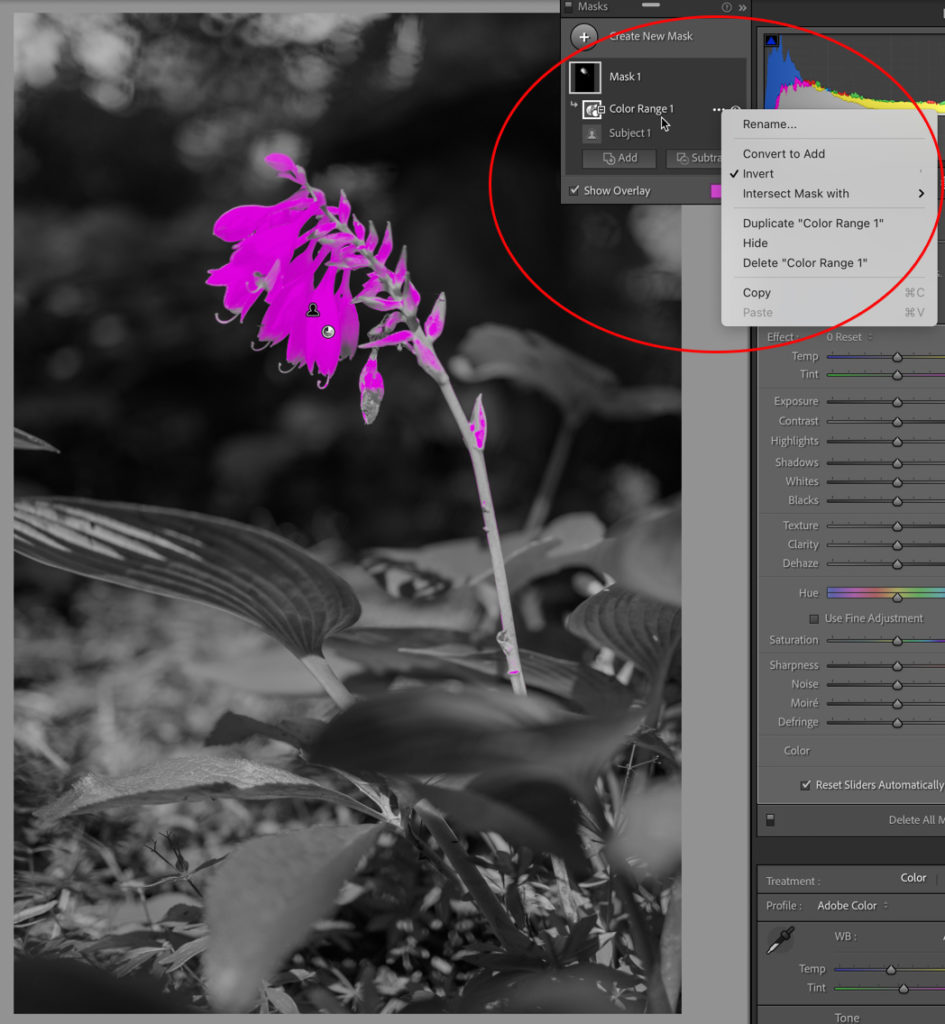Click the Add mask button
Screen dimensions: 945x1024
click(x=619, y=158)
